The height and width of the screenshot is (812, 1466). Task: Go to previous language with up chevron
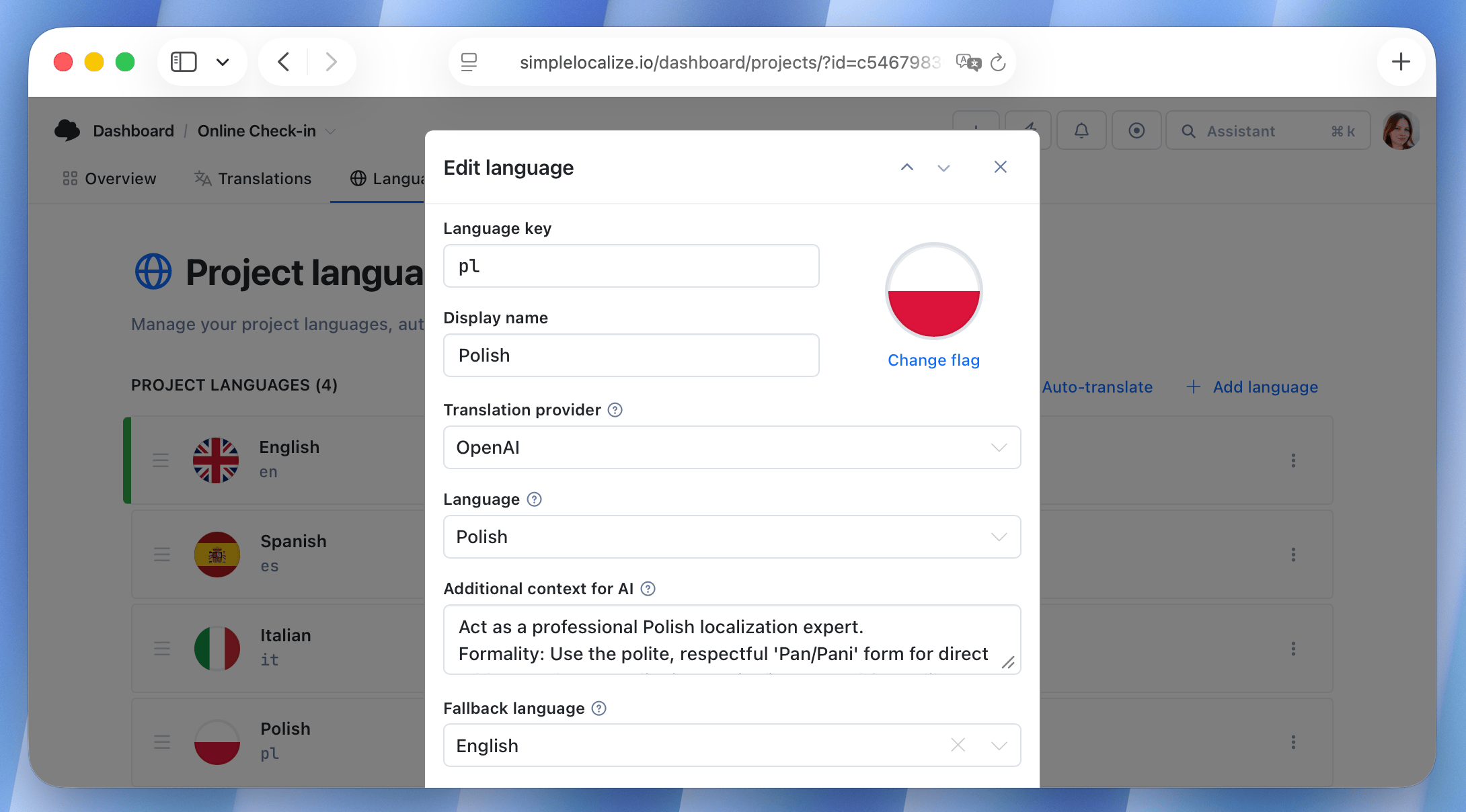907,167
